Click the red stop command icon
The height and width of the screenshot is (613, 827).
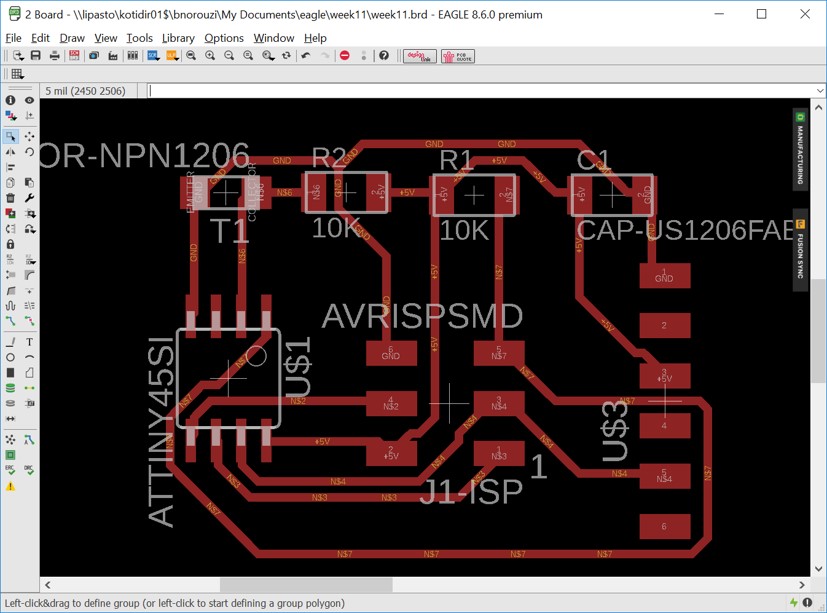point(344,55)
